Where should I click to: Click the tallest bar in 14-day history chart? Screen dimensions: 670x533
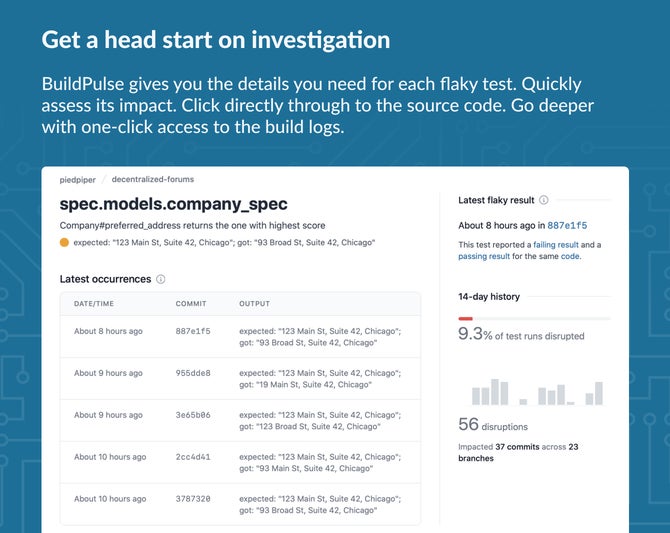(494, 392)
